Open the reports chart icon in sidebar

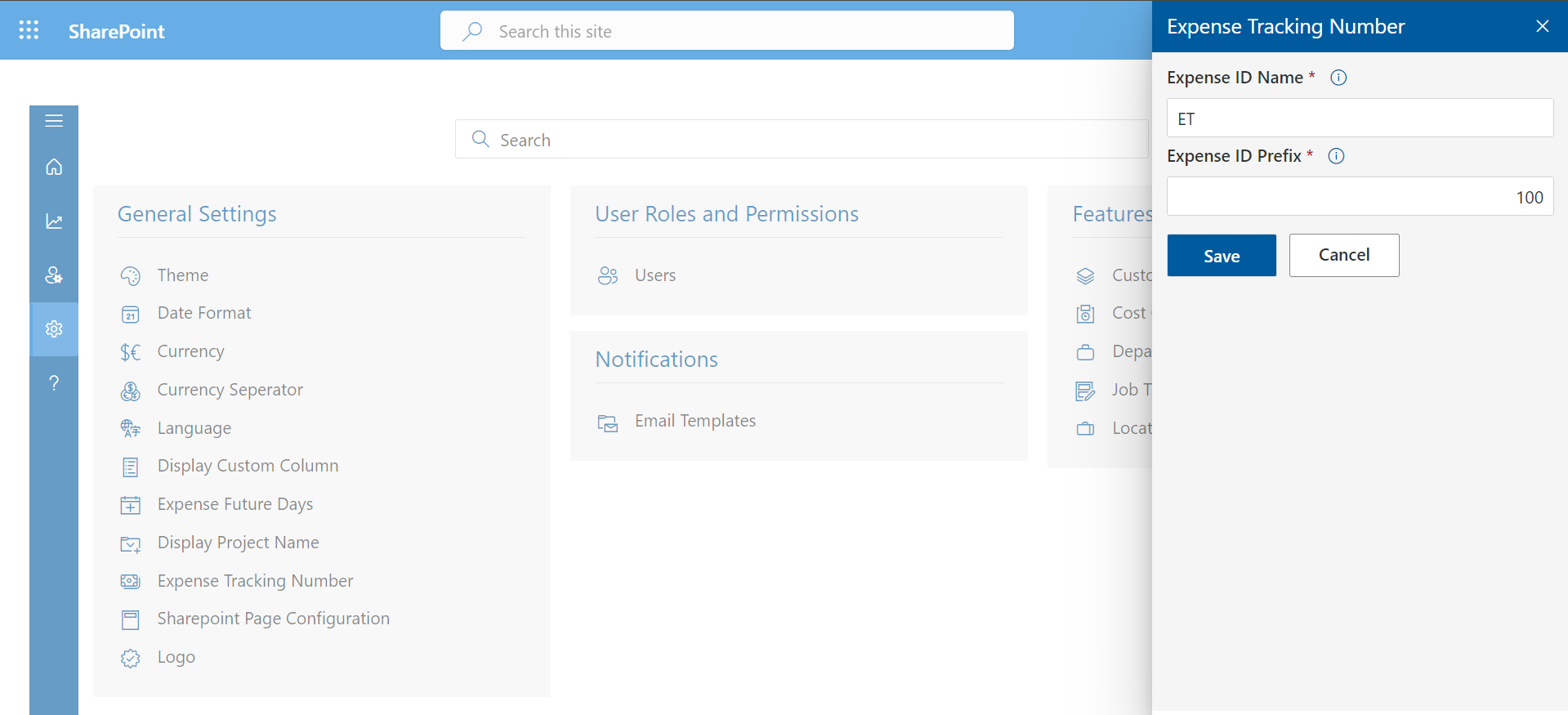(54, 221)
